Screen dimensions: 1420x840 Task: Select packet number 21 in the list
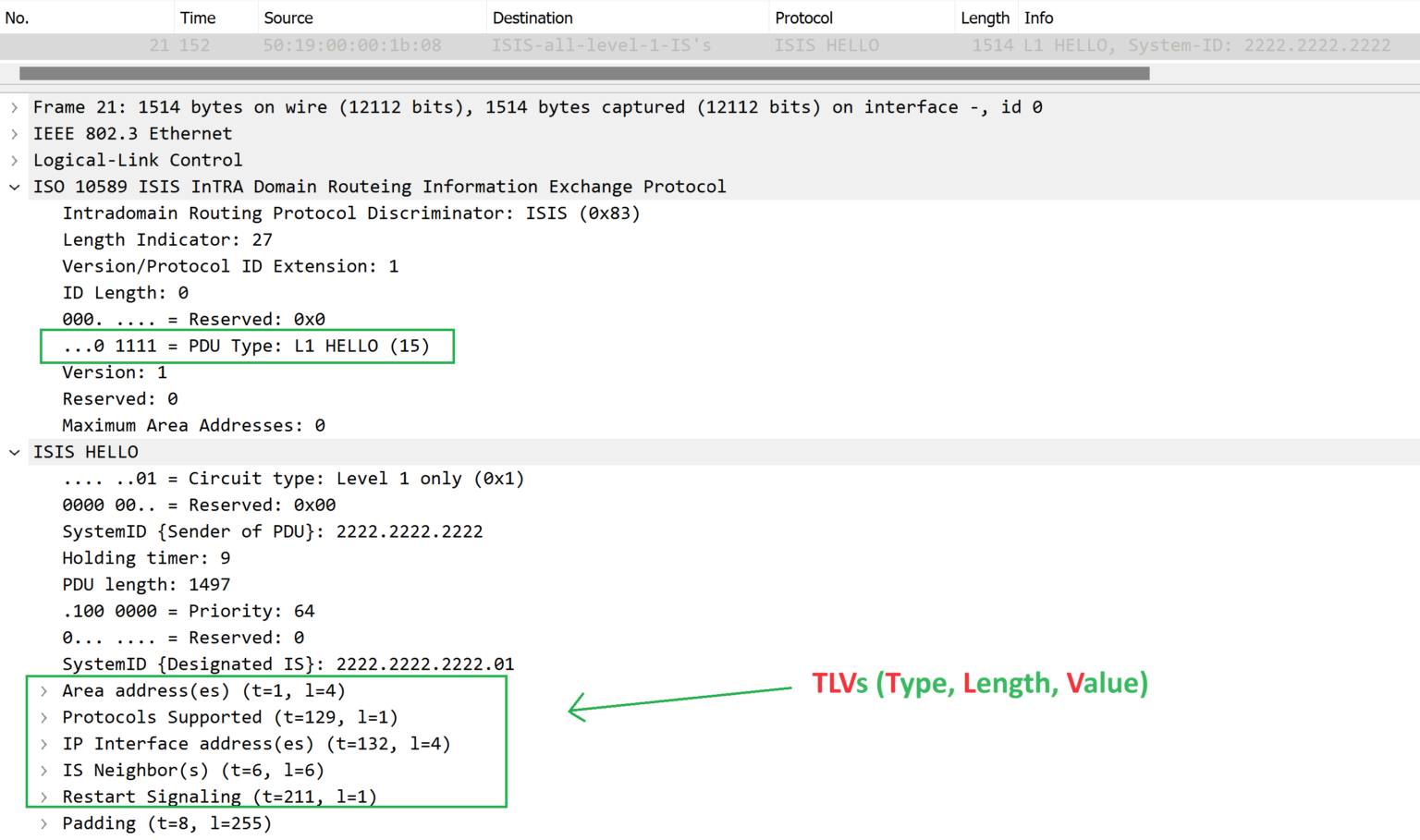point(370,45)
